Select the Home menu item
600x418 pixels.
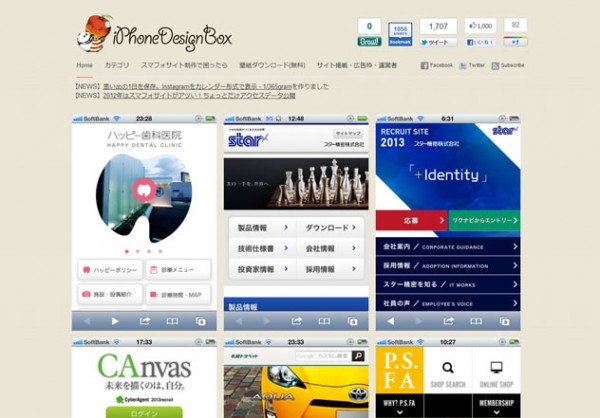point(85,65)
